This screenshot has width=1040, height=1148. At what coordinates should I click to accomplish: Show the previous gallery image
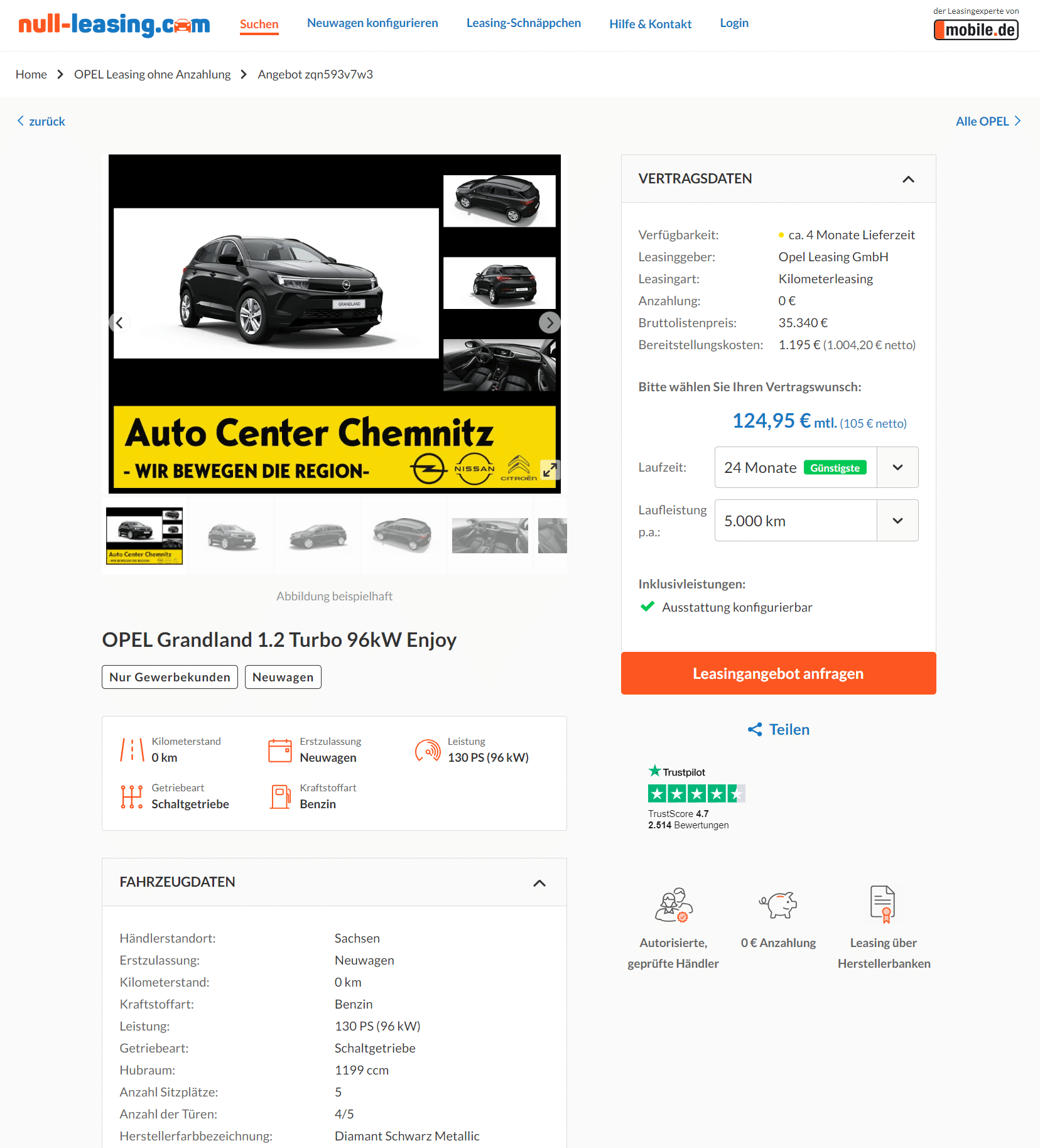pos(119,323)
